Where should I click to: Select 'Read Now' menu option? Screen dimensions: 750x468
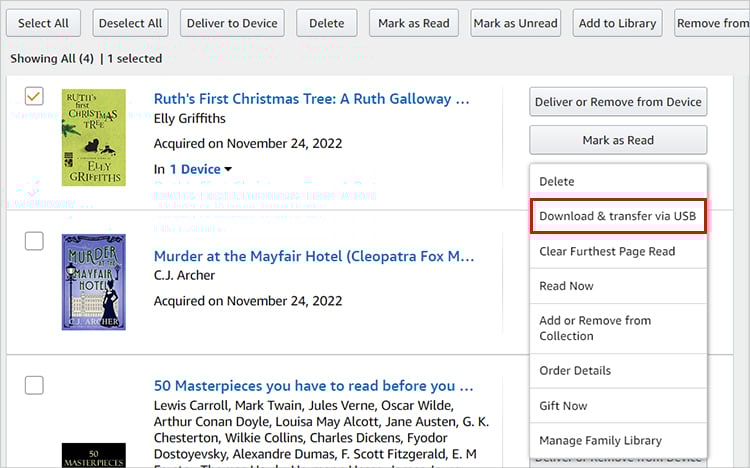[x=566, y=286]
